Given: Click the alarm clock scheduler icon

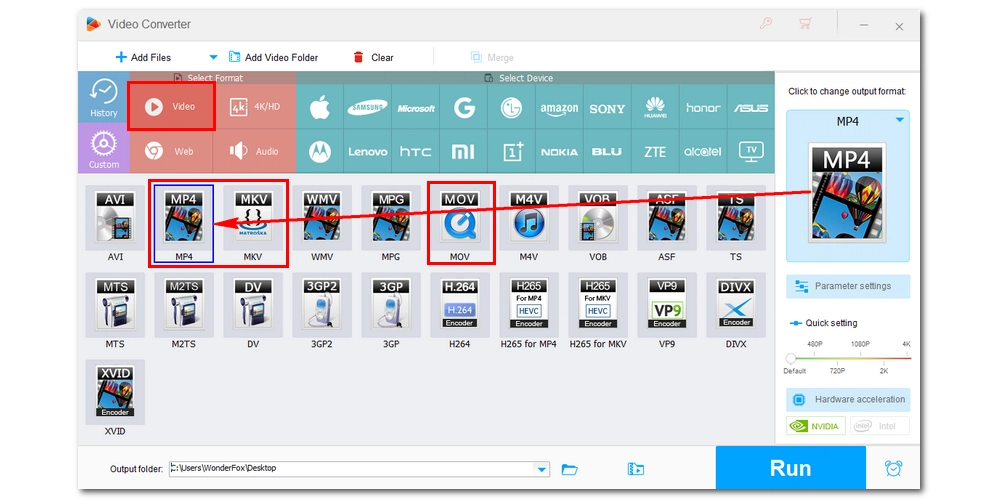Looking at the screenshot, I should [x=894, y=468].
